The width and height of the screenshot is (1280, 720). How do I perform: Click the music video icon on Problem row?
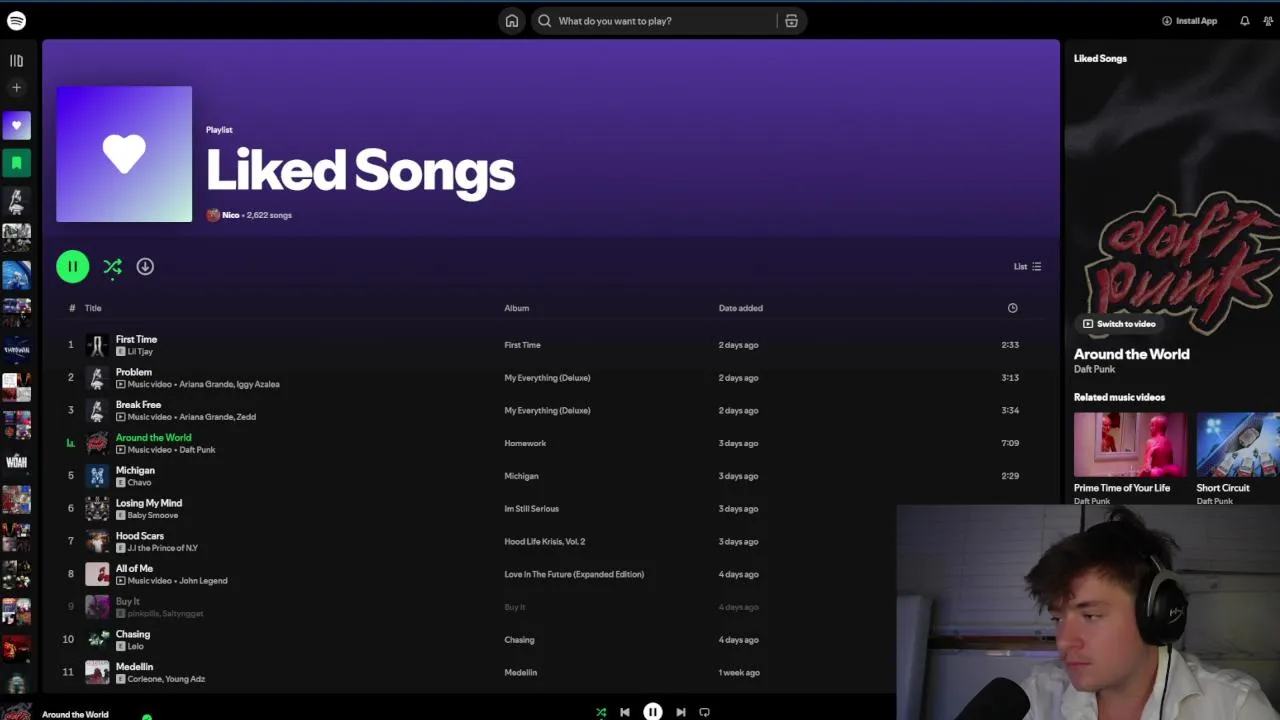click(121, 384)
